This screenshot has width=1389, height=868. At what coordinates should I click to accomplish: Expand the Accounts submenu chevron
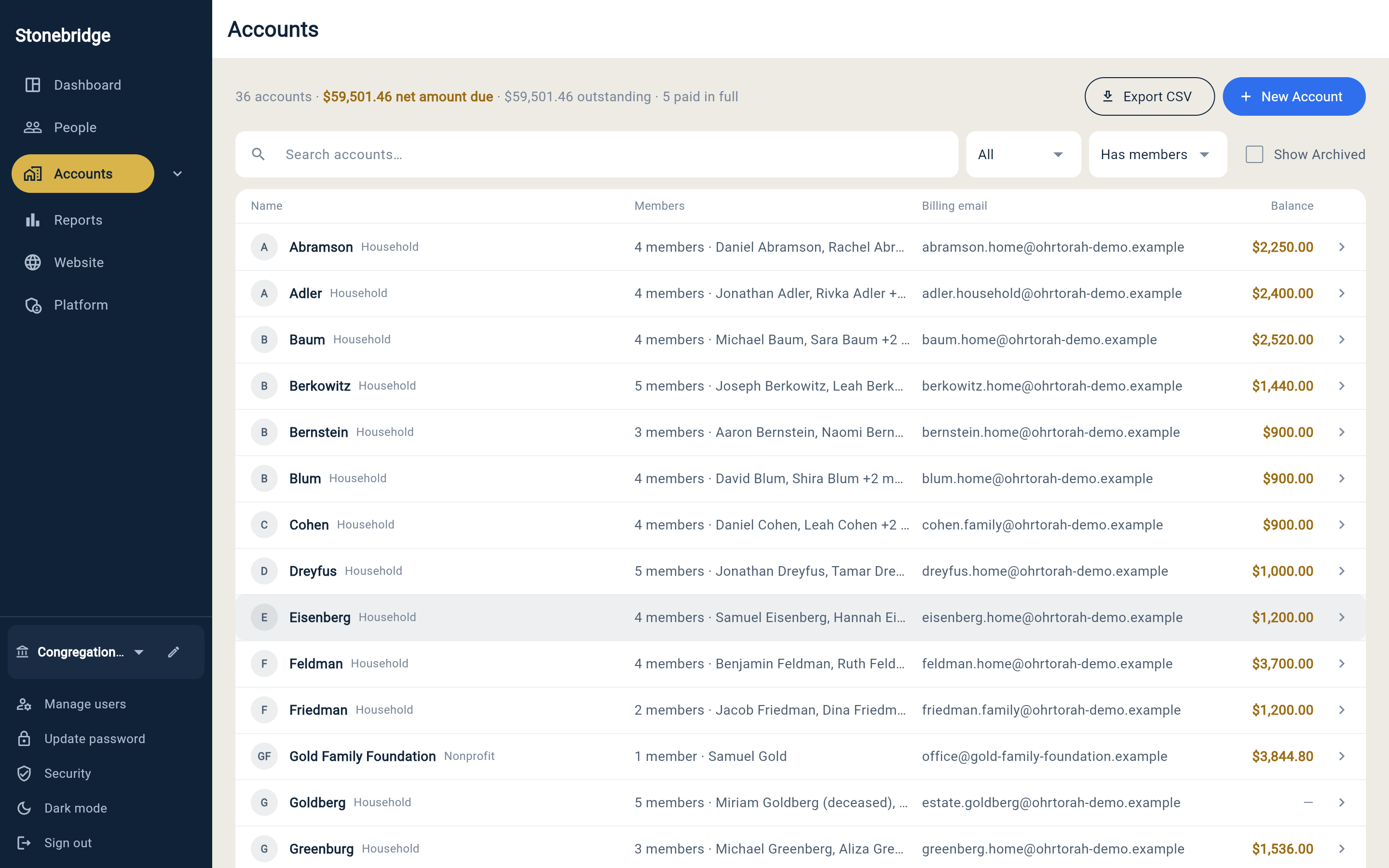(x=177, y=174)
